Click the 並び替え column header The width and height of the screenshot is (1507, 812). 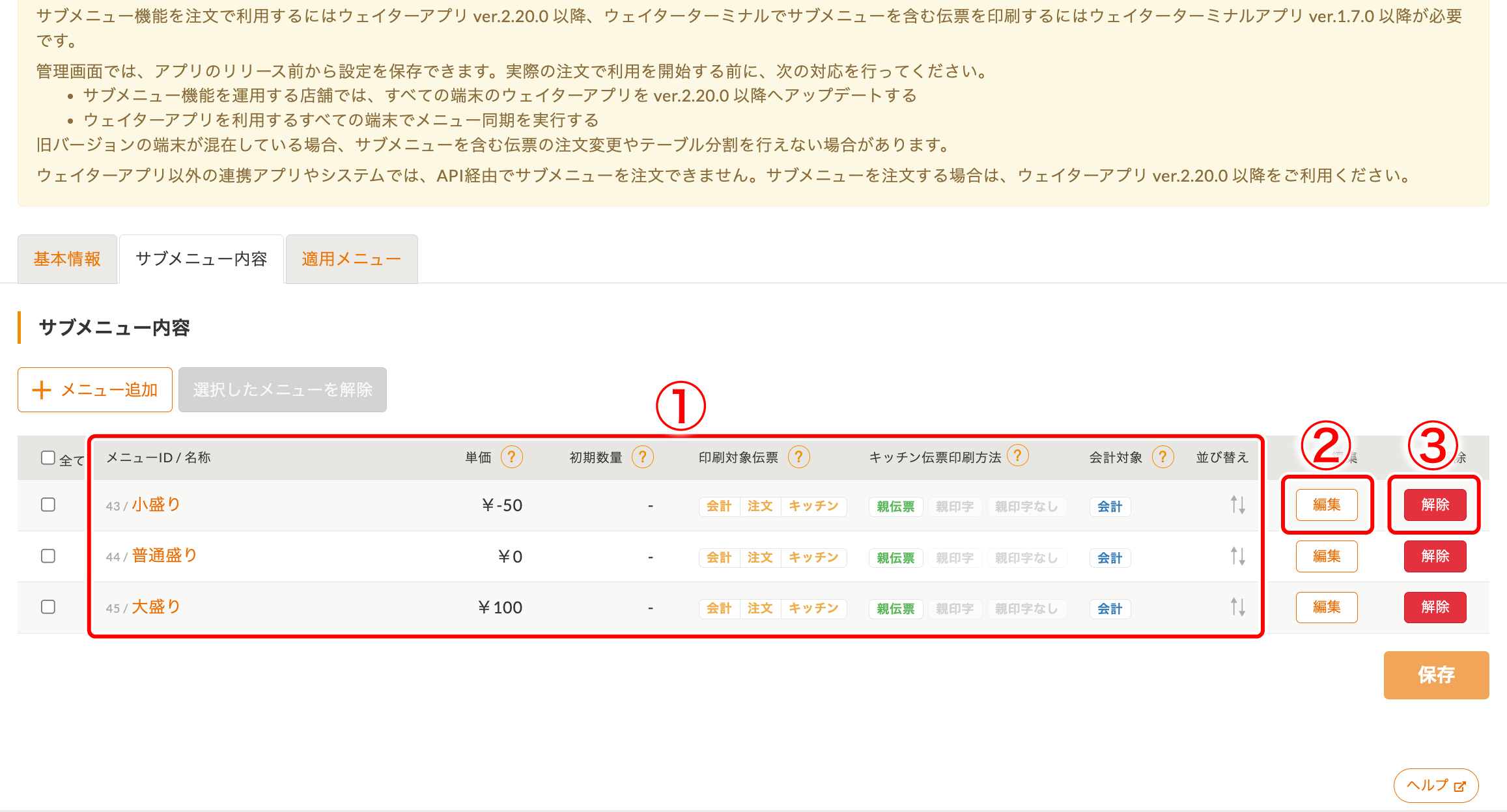1222,457
